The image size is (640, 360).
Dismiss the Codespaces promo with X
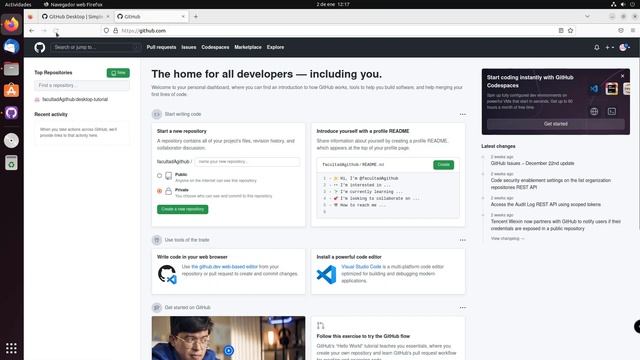(622, 76)
